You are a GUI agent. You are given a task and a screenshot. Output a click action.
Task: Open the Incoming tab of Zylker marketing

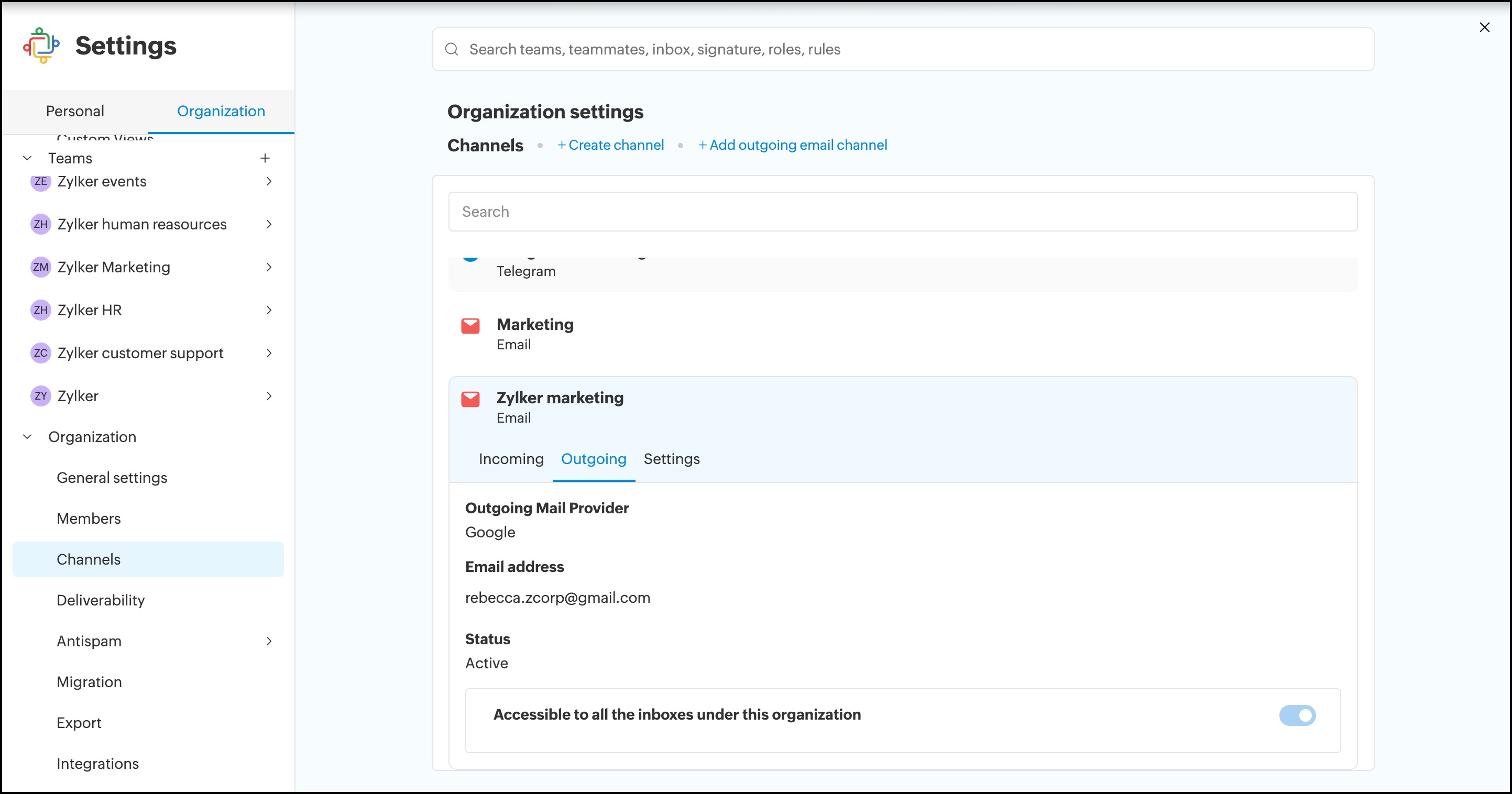point(511,459)
